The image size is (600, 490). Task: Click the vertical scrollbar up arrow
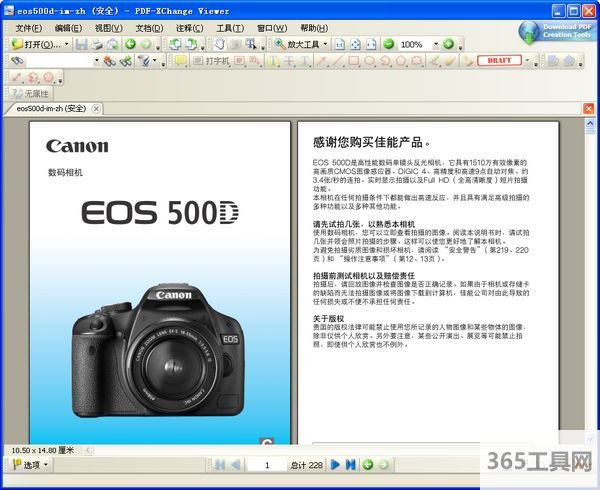[590, 123]
